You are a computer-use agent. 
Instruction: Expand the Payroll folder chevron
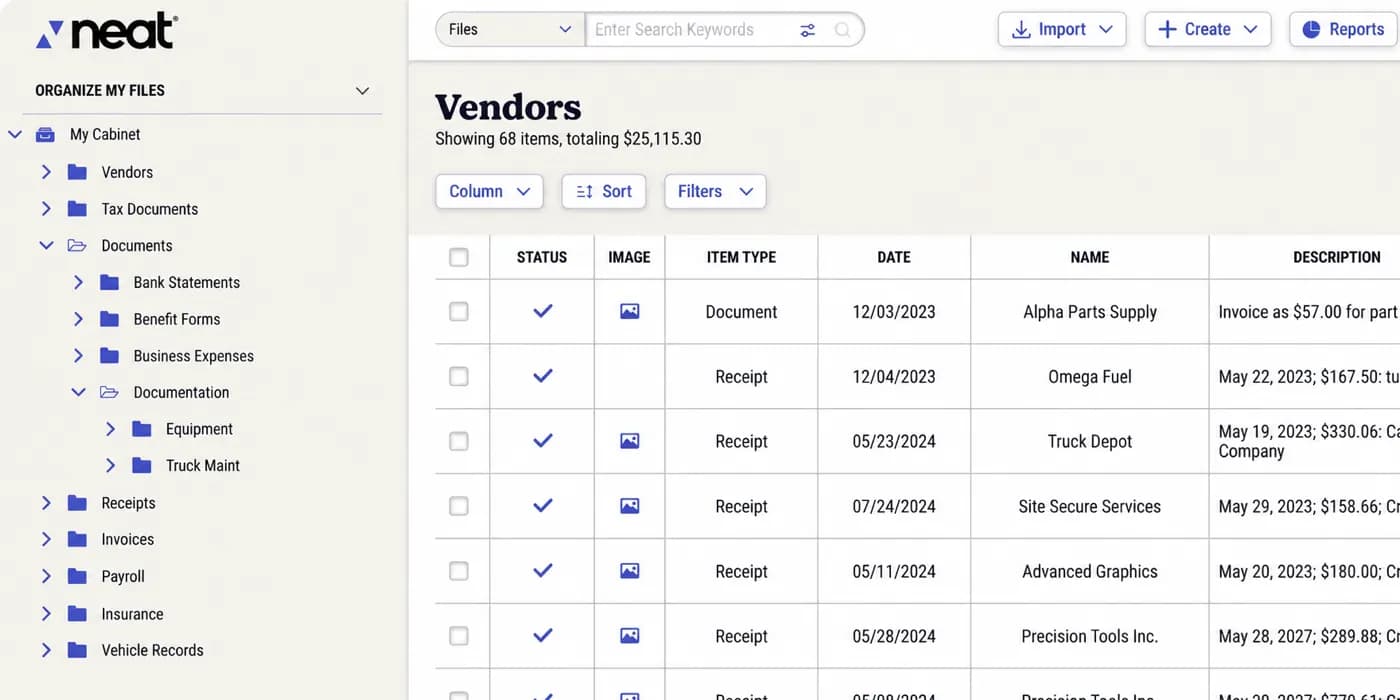(x=46, y=576)
